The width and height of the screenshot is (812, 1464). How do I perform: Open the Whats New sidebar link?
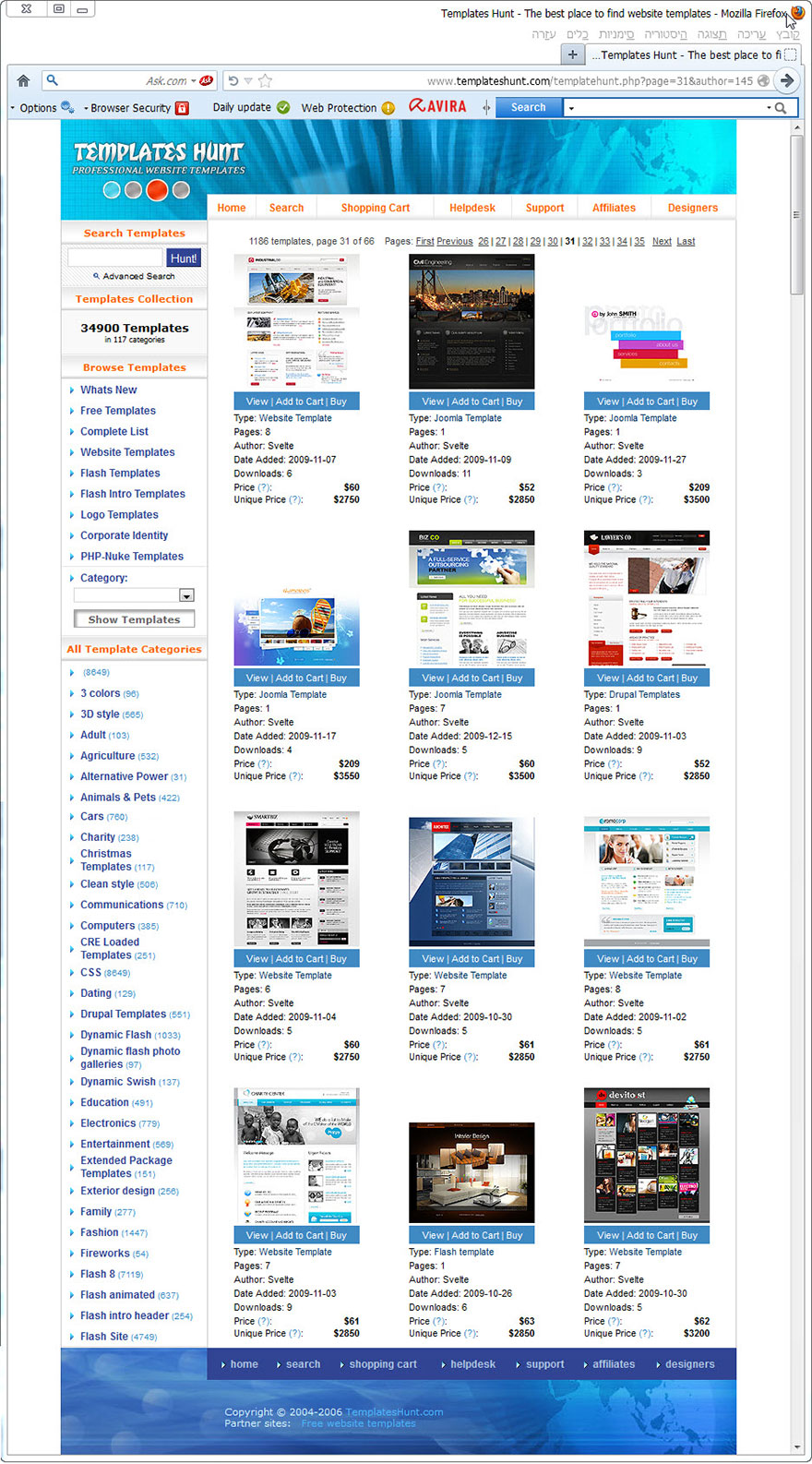[x=108, y=390]
